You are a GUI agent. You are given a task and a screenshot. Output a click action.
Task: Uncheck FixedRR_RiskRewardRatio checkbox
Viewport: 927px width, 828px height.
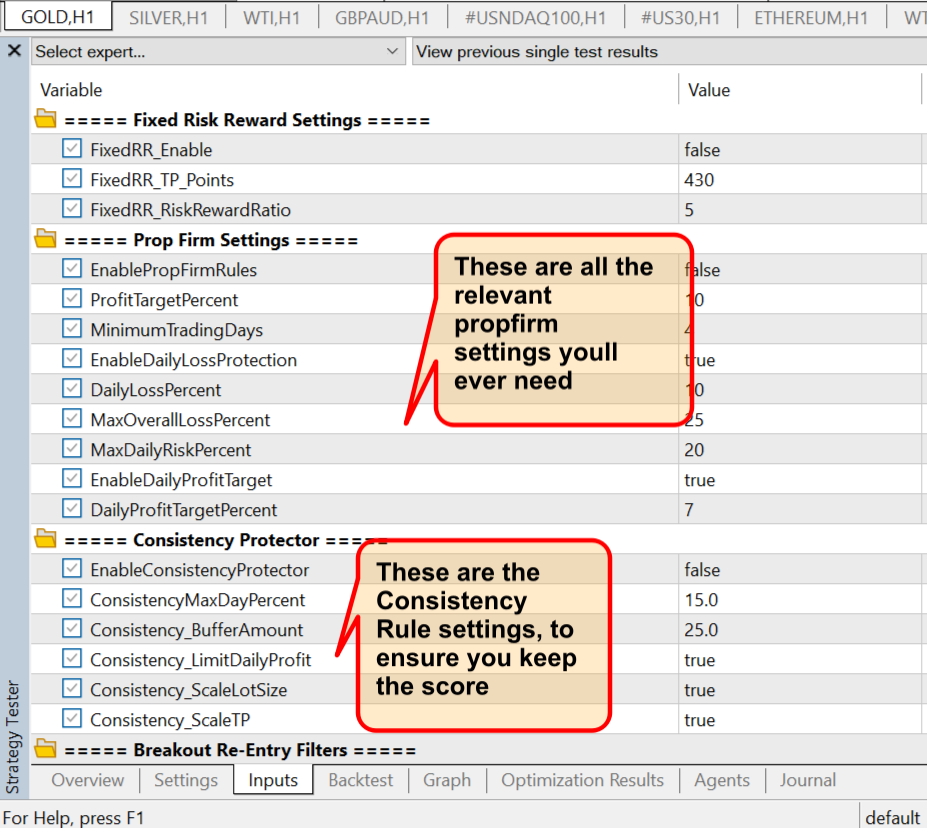click(72, 209)
